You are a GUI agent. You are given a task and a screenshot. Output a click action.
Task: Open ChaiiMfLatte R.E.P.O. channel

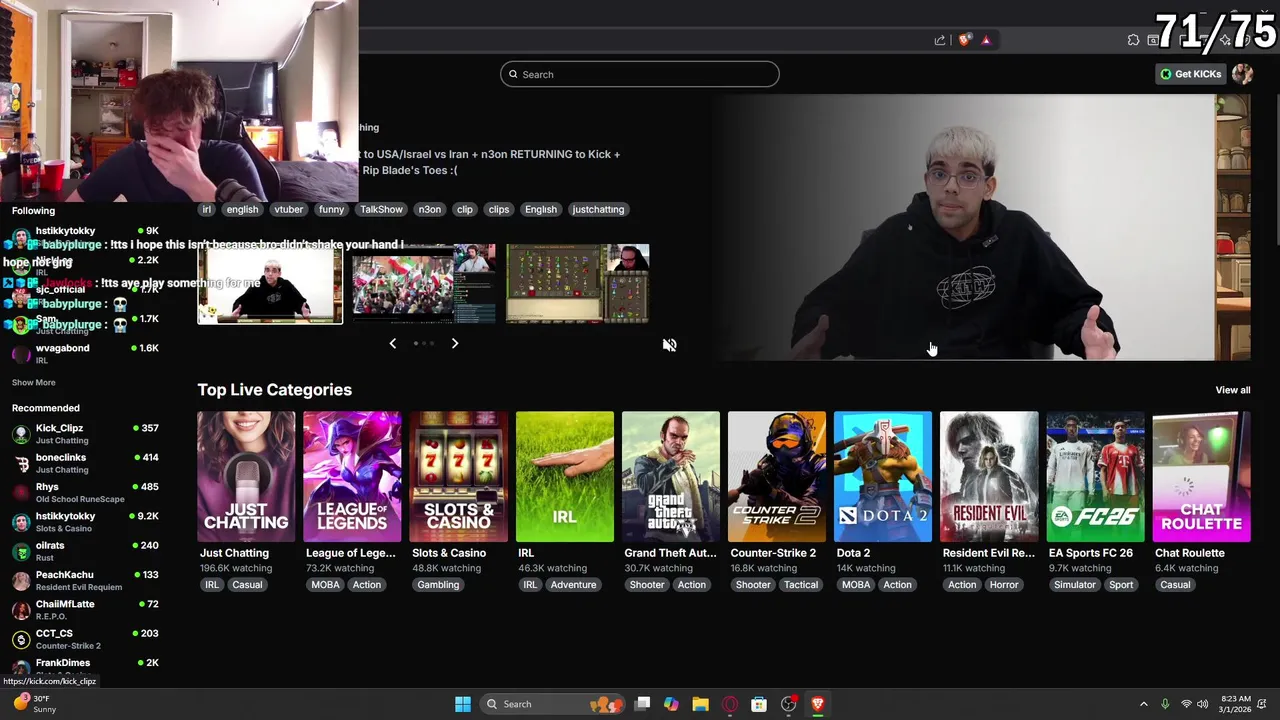[85, 609]
